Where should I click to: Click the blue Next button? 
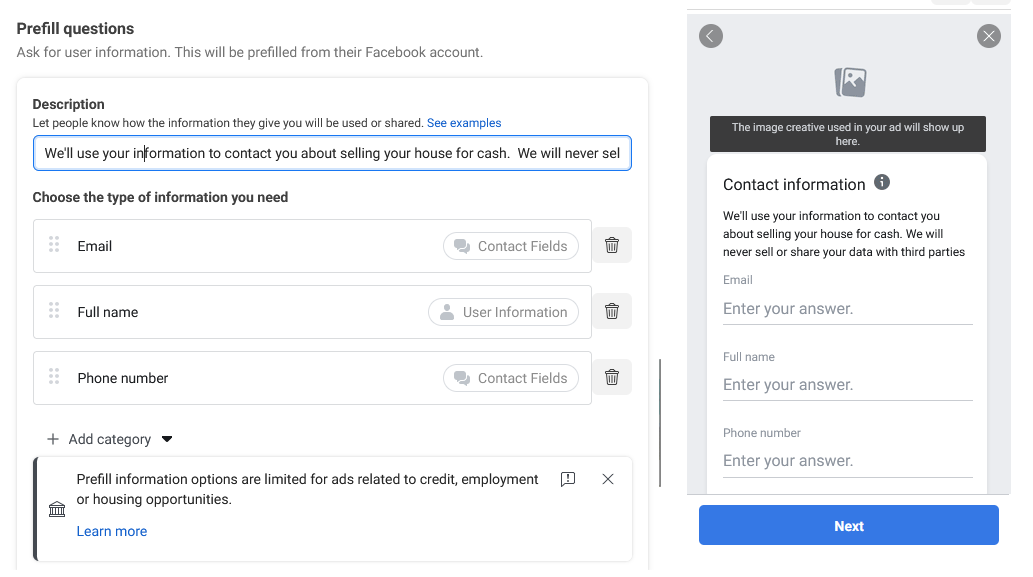849,525
